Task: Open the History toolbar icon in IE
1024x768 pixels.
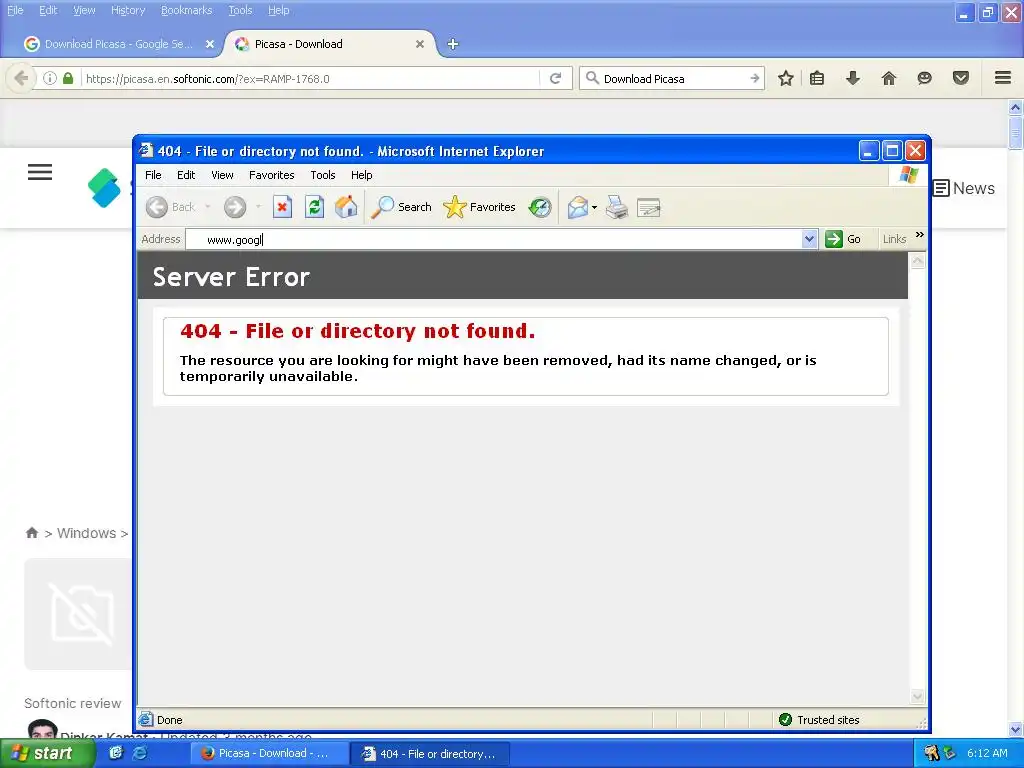Action: pyautogui.click(x=539, y=207)
